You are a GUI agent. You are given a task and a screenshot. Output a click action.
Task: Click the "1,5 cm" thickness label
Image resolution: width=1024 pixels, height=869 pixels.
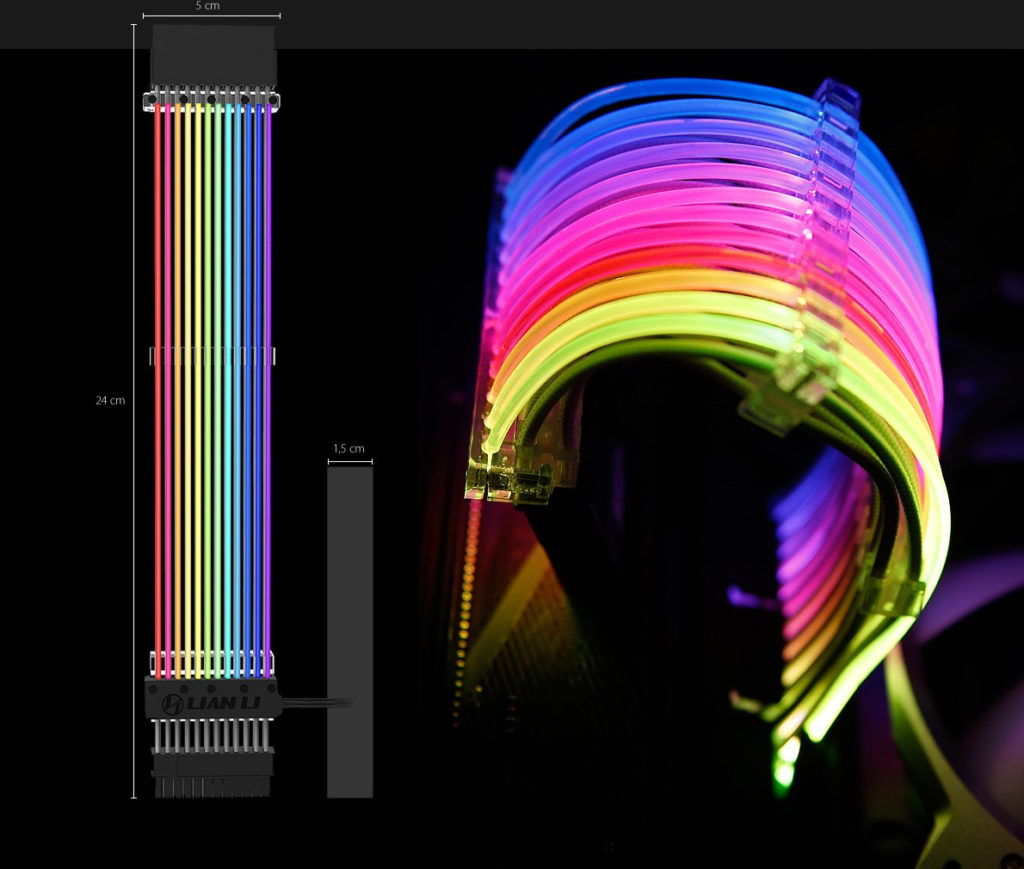tap(349, 449)
